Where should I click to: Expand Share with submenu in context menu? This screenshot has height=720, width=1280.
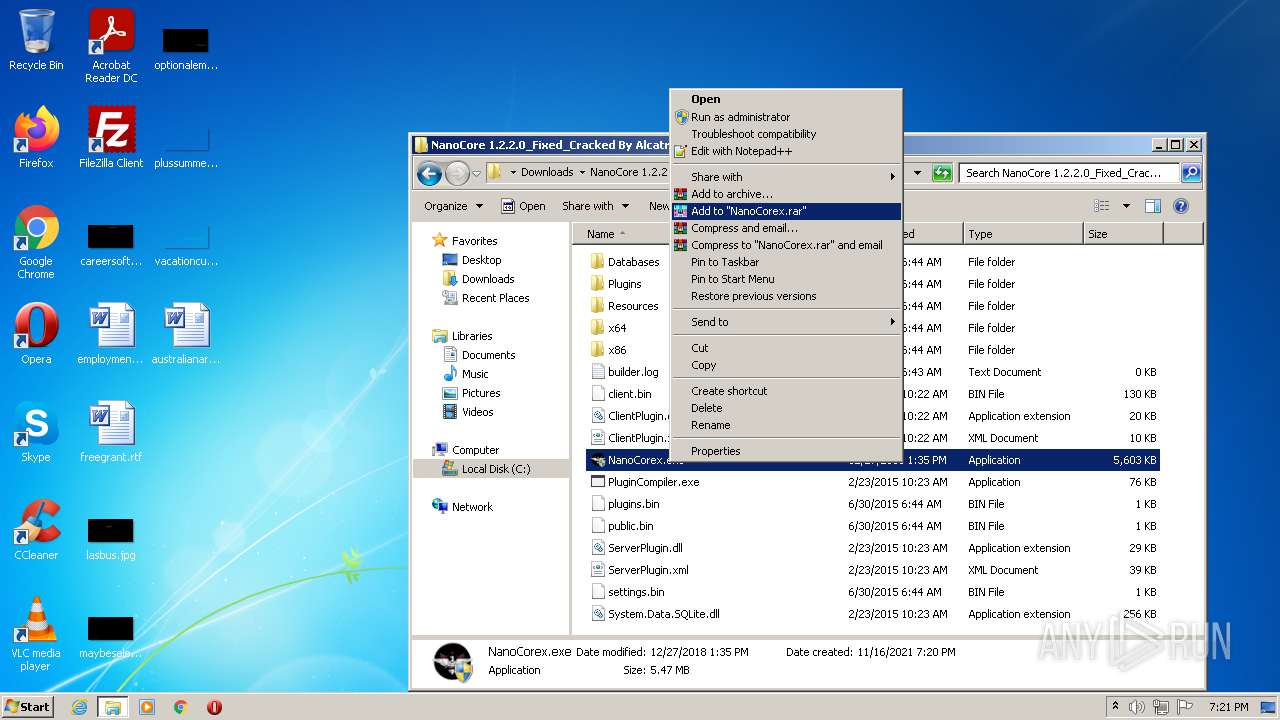pyautogui.click(x=787, y=177)
